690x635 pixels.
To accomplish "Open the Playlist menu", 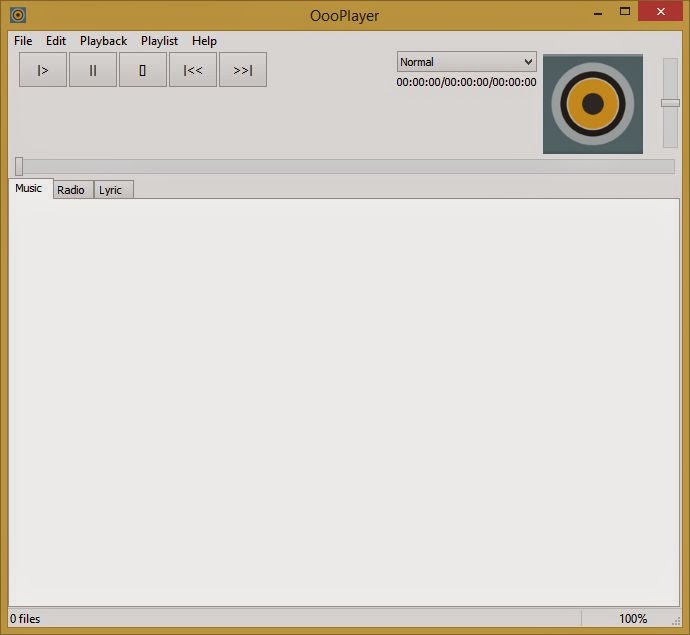I will [159, 41].
